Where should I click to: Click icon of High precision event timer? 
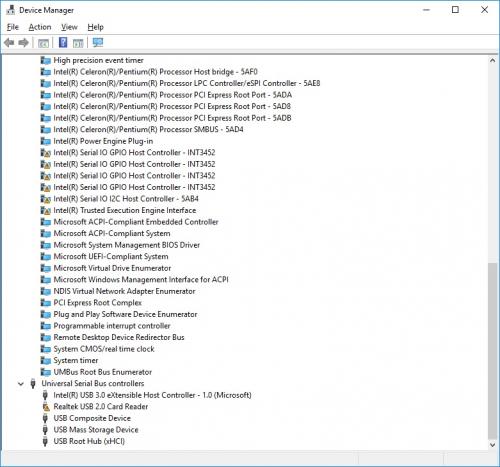(x=45, y=60)
